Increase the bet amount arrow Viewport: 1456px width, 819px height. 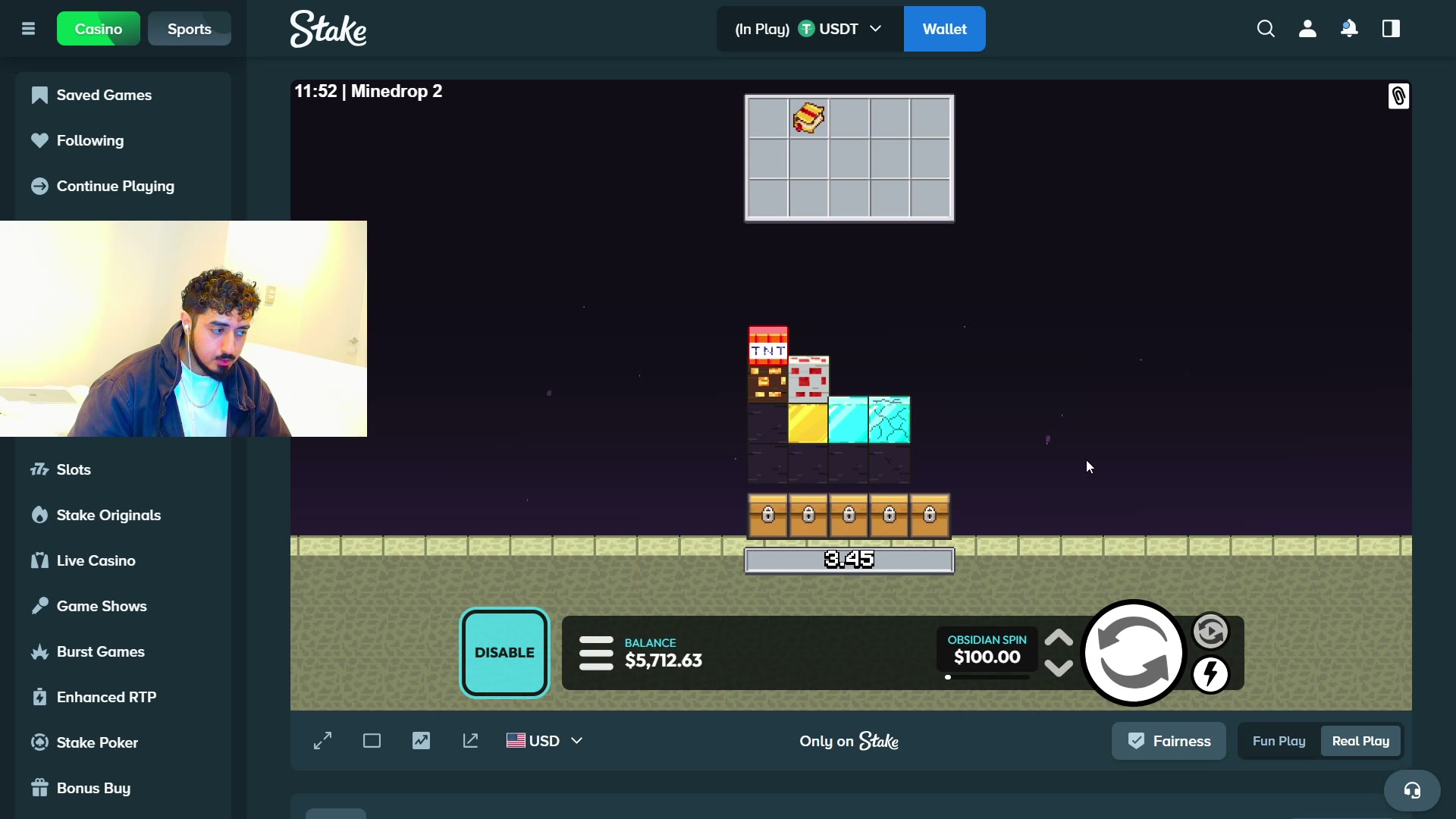pyautogui.click(x=1059, y=639)
